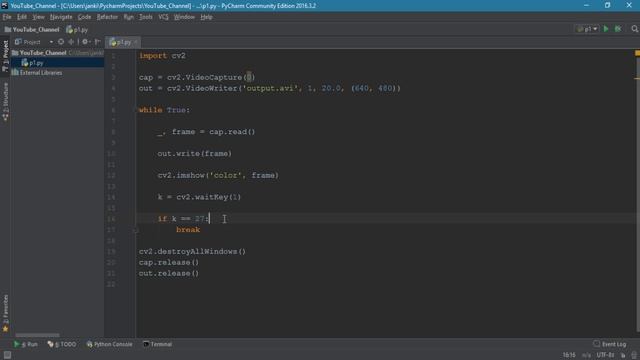Click the yellow inspection indicator atop editor scrollbar

coord(637,53)
